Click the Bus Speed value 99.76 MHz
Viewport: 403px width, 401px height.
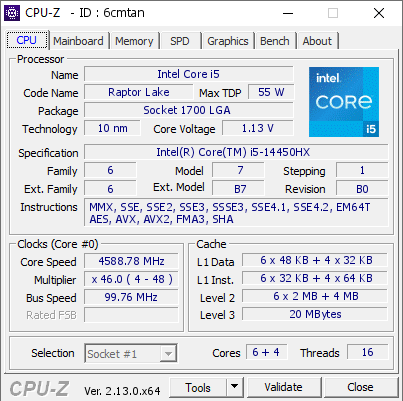coord(131,297)
